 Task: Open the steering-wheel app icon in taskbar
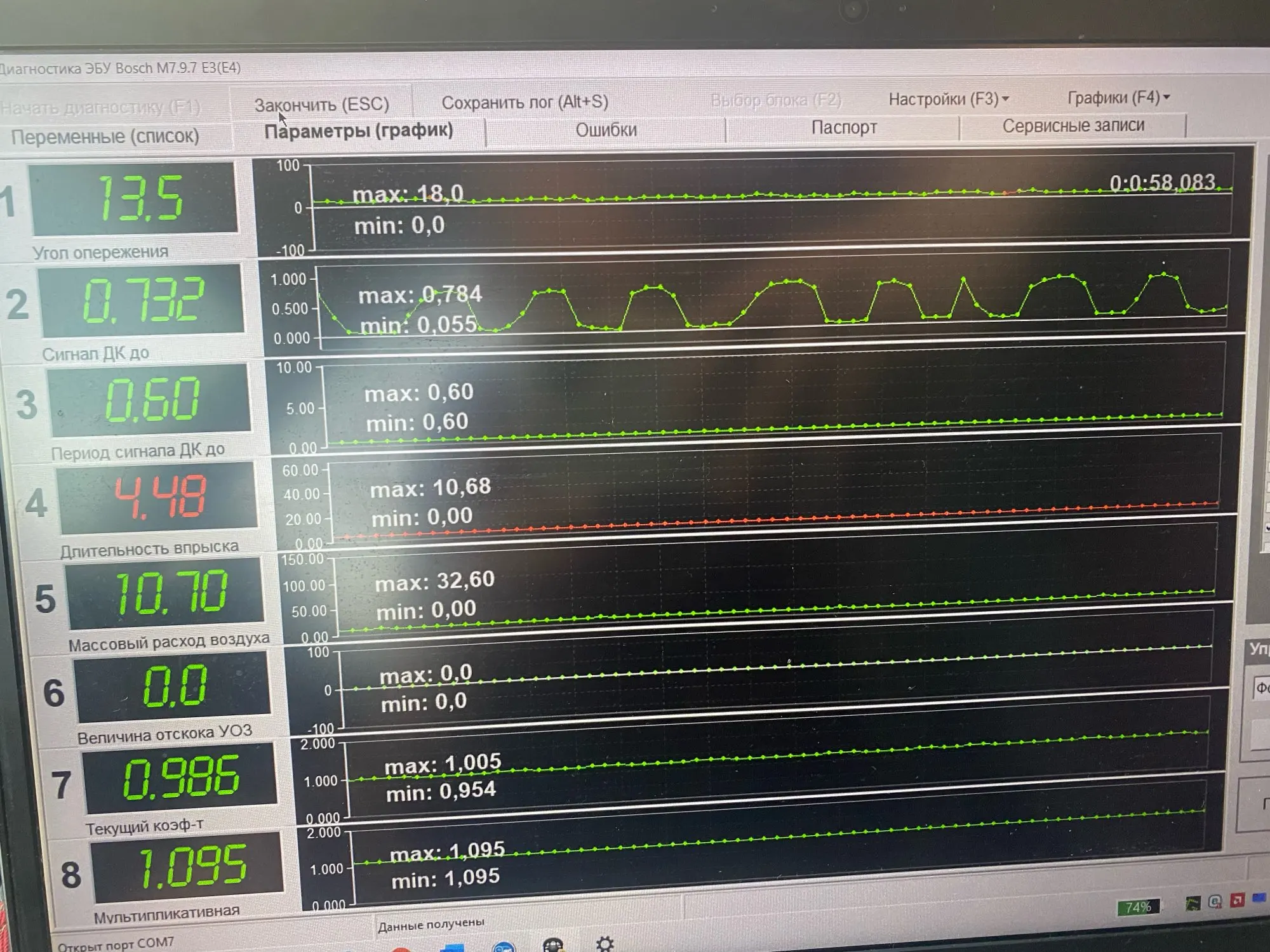click(554, 946)
